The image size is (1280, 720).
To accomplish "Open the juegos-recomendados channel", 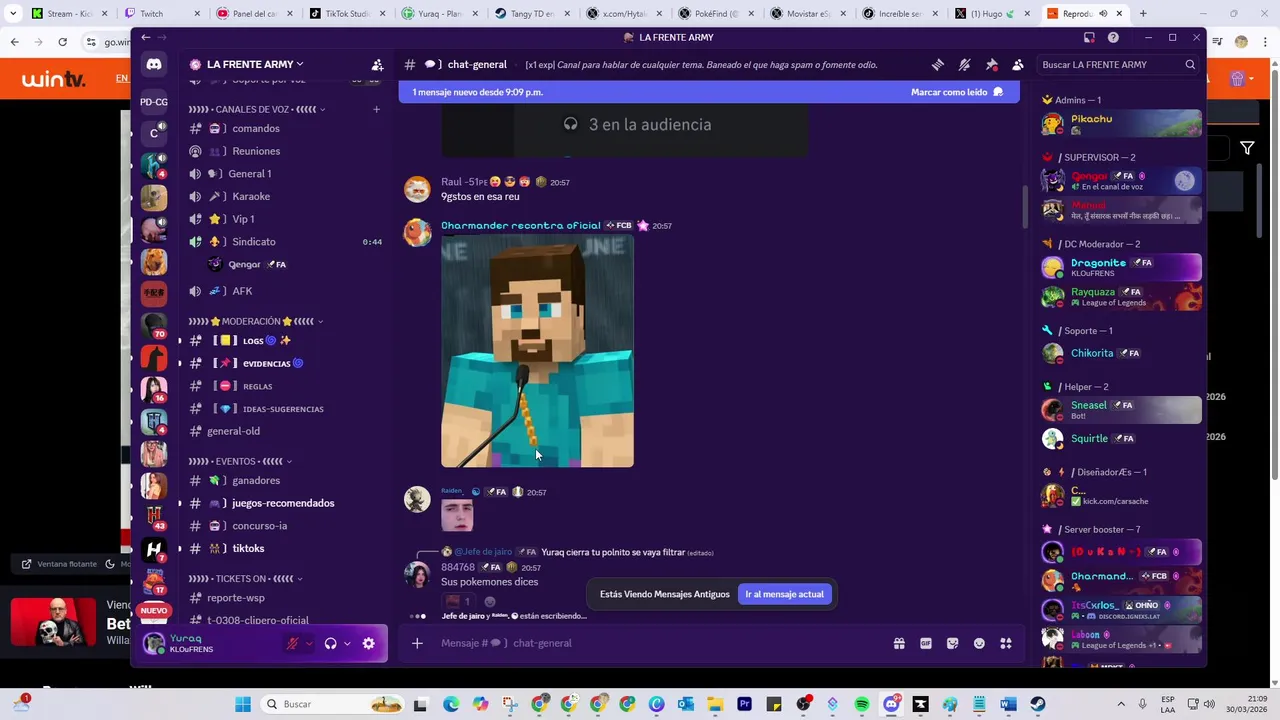I will point(285,503).
